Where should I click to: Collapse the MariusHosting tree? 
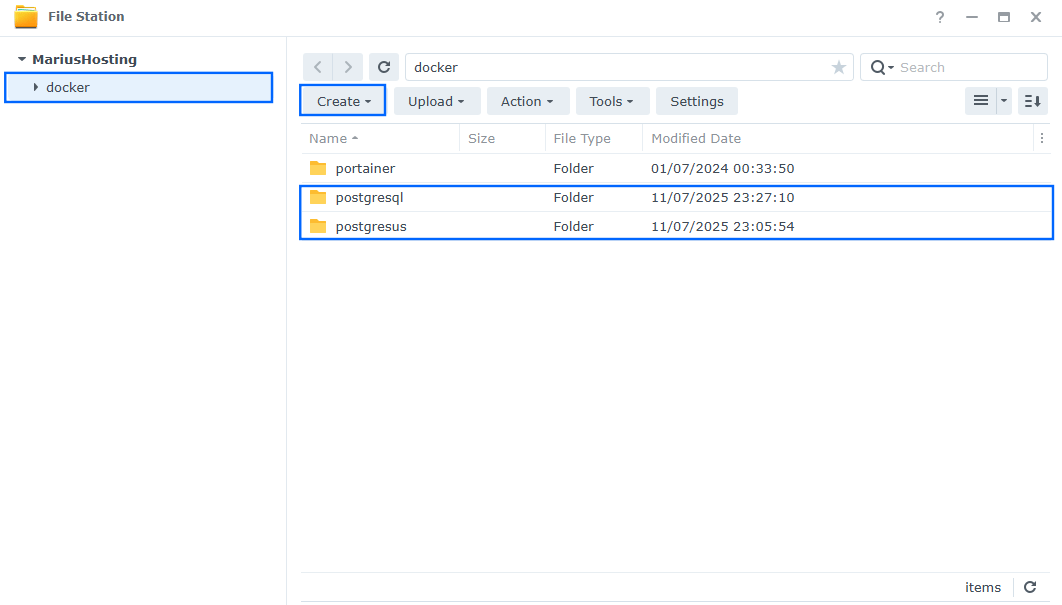23,59
